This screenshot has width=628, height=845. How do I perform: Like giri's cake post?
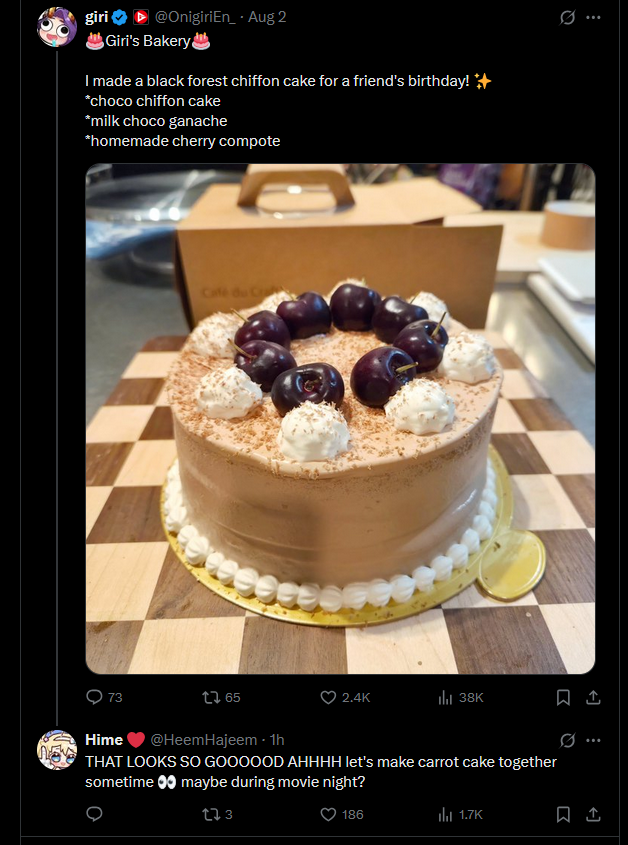[x=328, y=697]
